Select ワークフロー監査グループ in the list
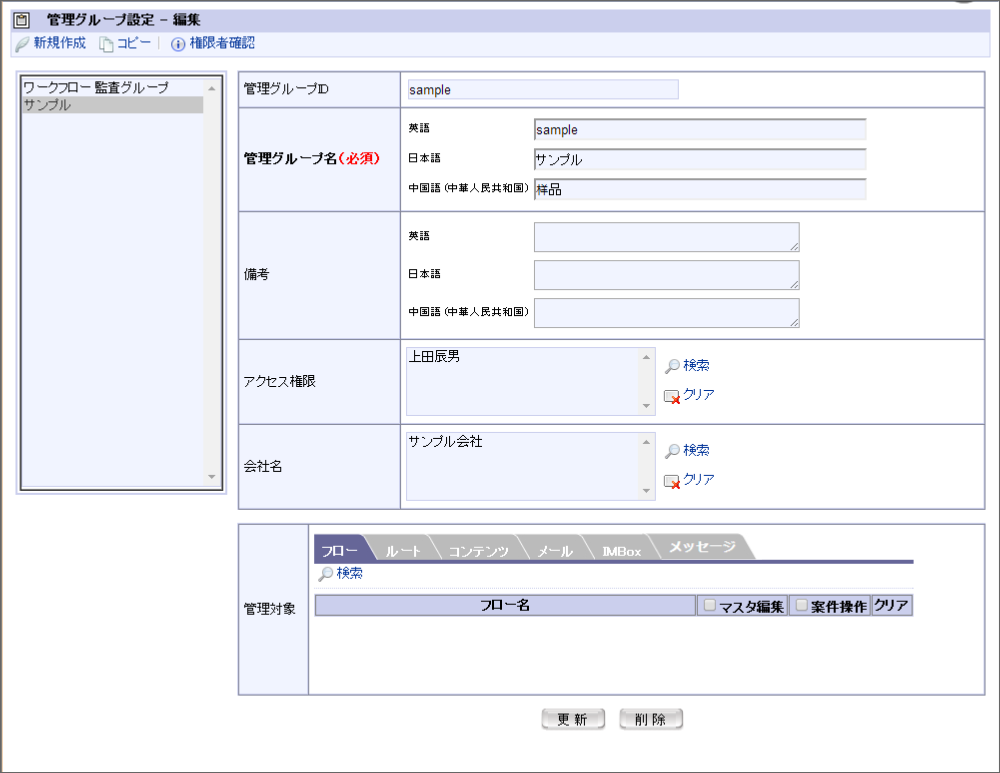Image resolution: width=1000 pixels, height=773 pixels. click(x=113, y=87)
